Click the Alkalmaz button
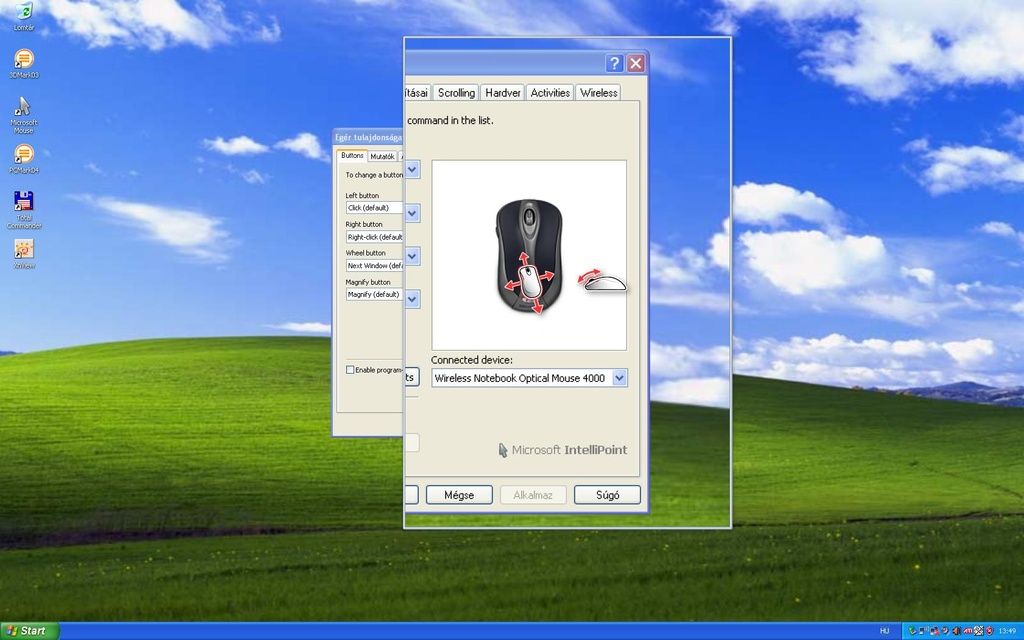The image size is (1024, 640). point(533,495)
